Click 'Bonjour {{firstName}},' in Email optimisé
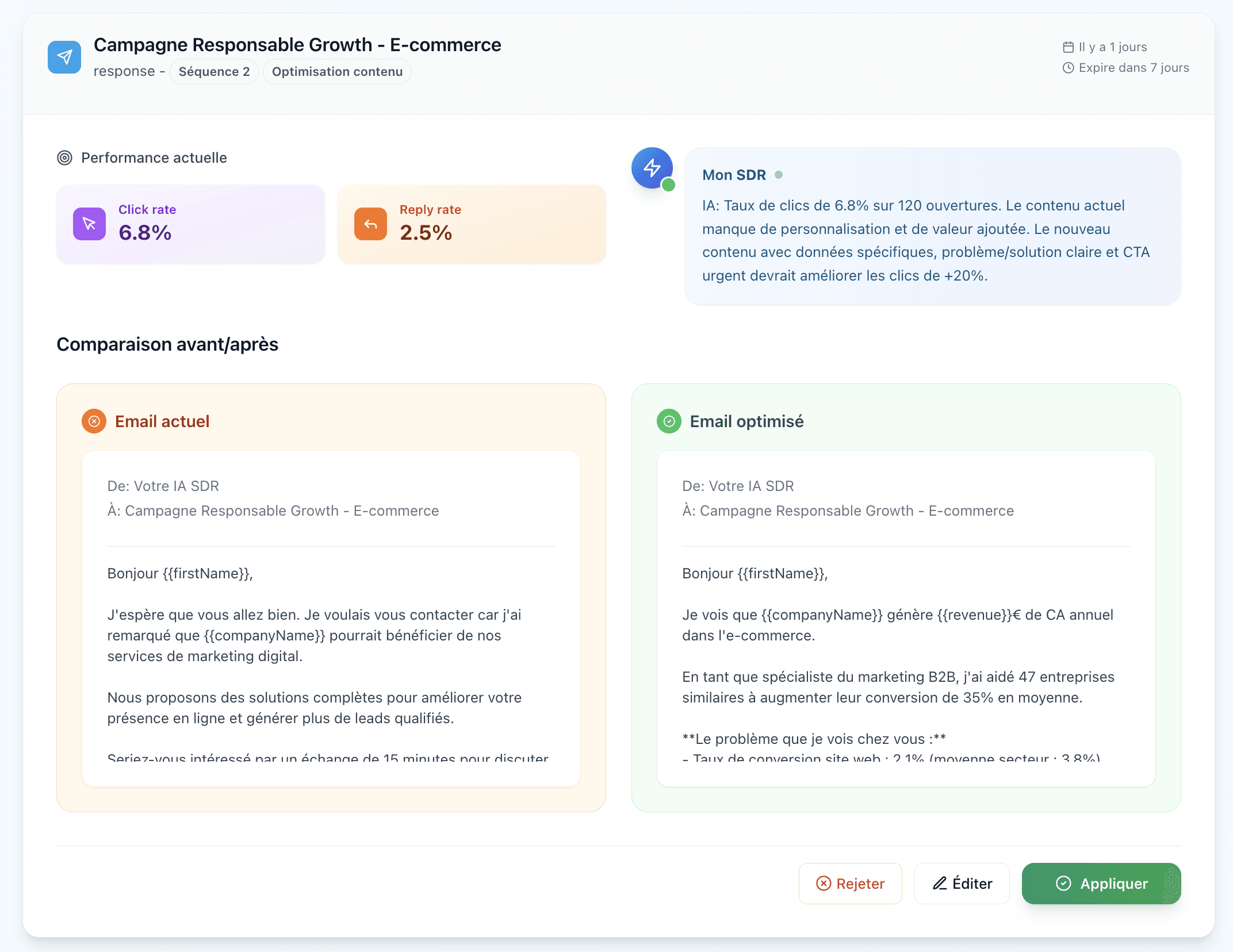Screen dimensions: 1233x952 (x=755, y=574)
